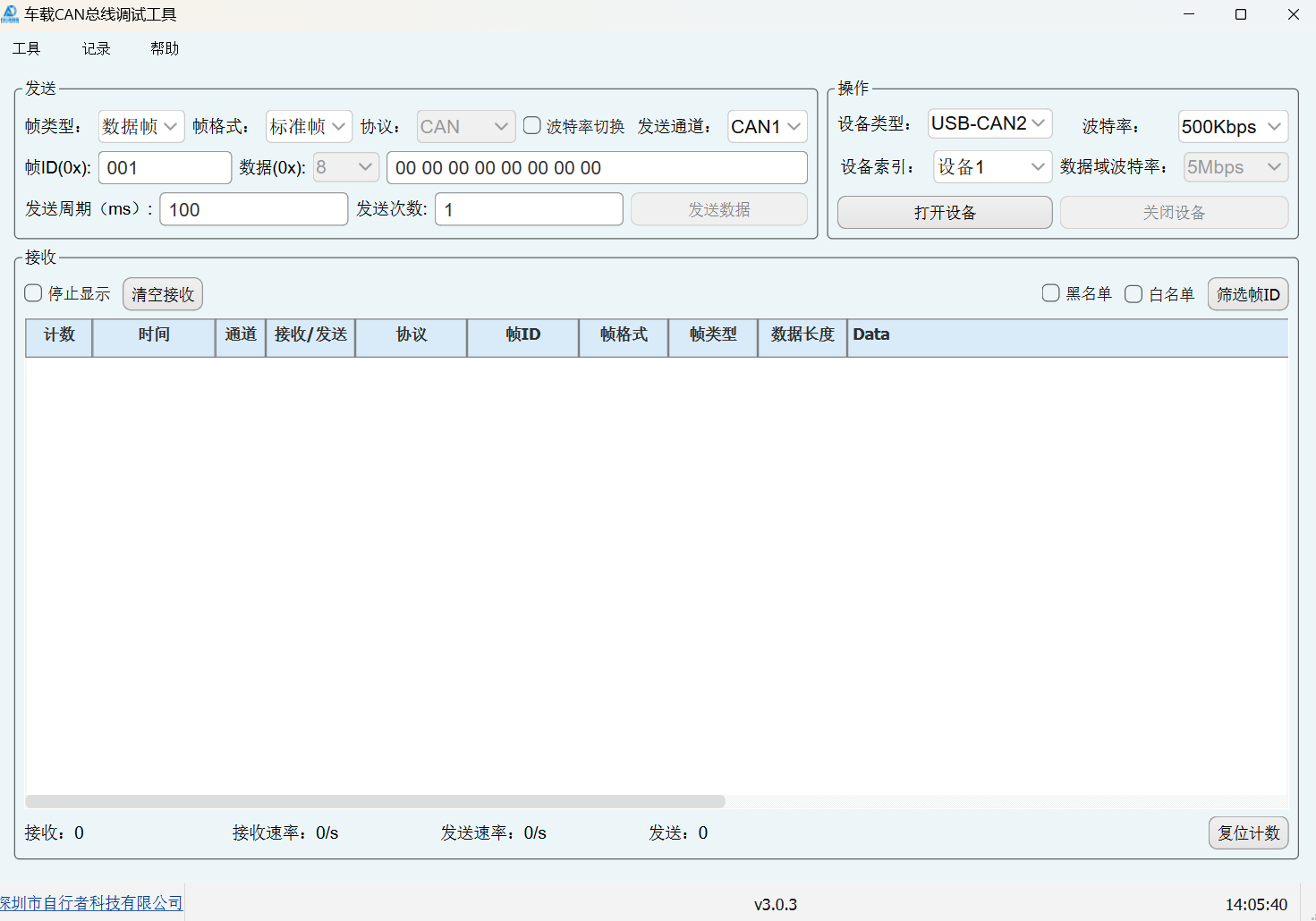Click the app icon in title bar
1316x921 pixels.
click(x=11, y=14)
